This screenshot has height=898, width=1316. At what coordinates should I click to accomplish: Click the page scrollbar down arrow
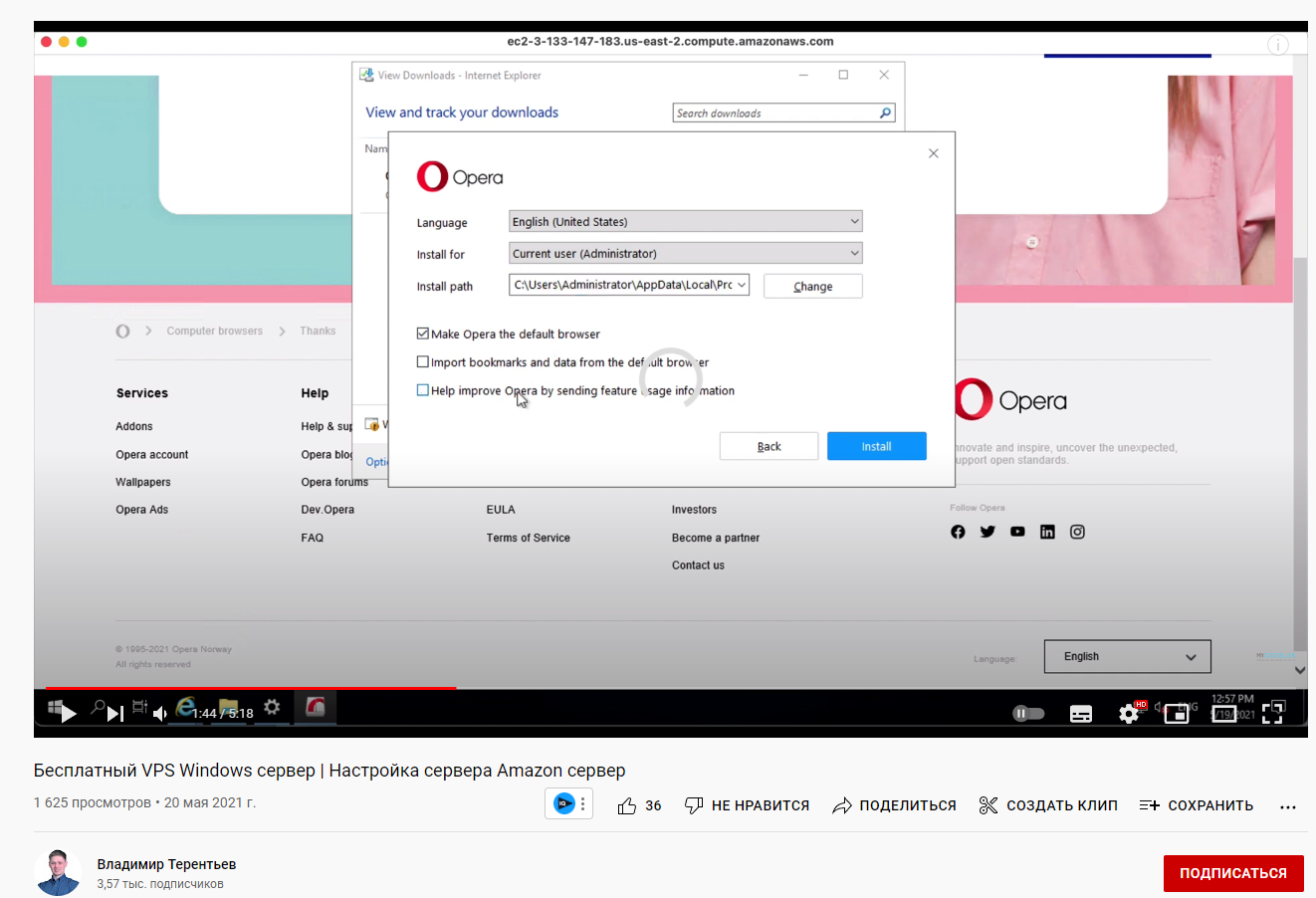tap(1300, 670)
